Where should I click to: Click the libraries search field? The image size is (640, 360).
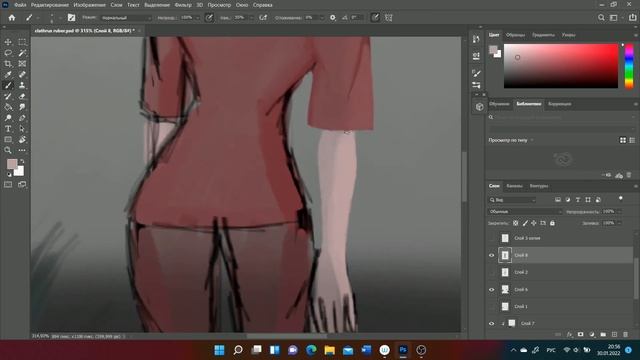562,117
